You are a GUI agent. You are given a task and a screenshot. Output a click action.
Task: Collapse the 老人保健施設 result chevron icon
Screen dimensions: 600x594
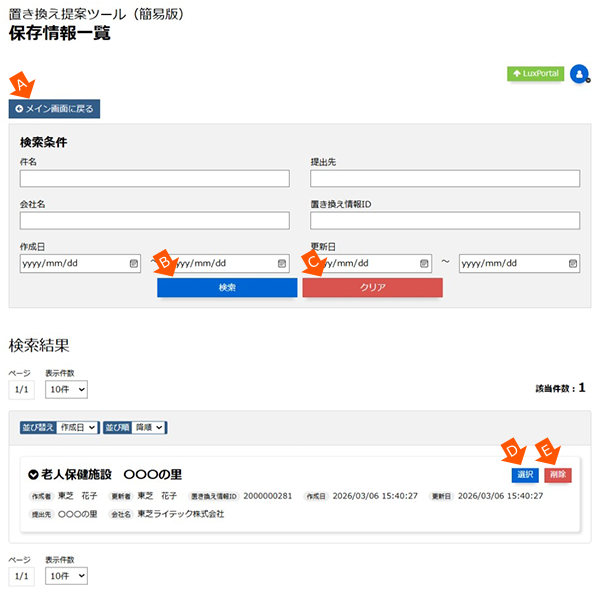coord(33,474)
